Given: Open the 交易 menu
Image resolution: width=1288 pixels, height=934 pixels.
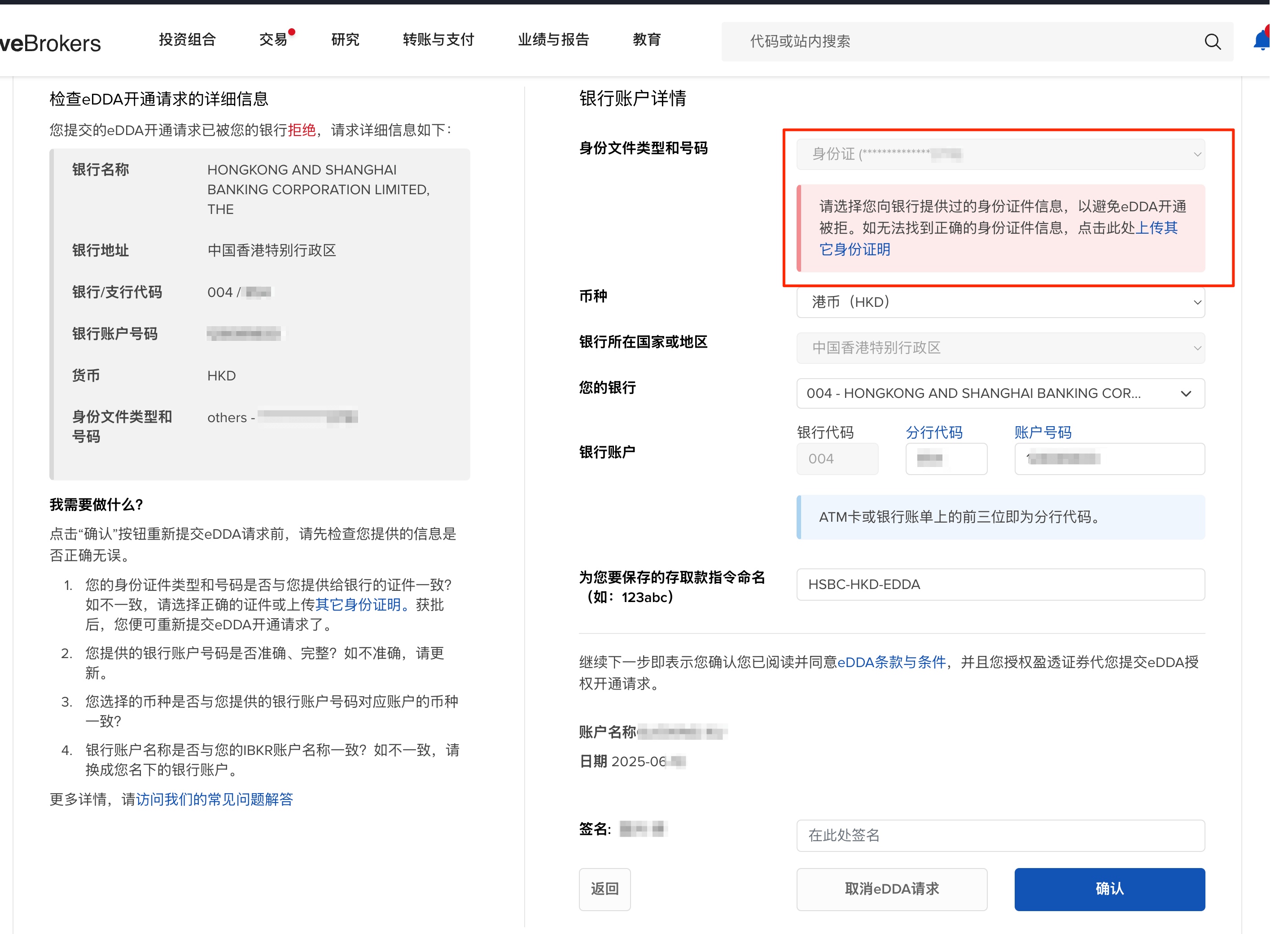Looking at the screenshot, I should [x=273, y=40].
